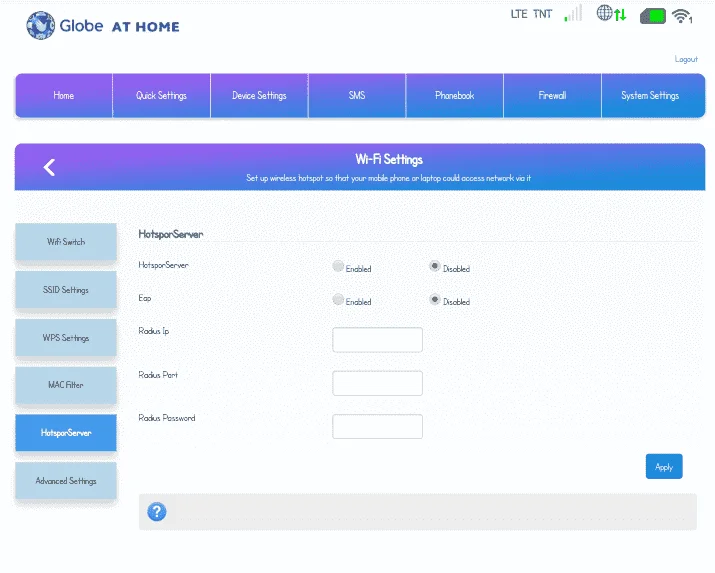Image resolution: width=715 pixels, height=573 pixels.
Task: Switch to the Phonebook tab
Action: (x=455, y=95)
